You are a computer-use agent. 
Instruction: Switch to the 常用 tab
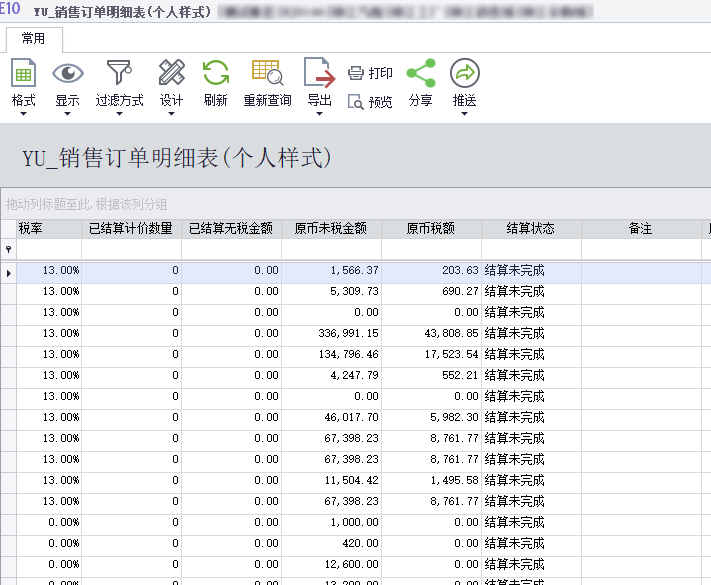34,39
